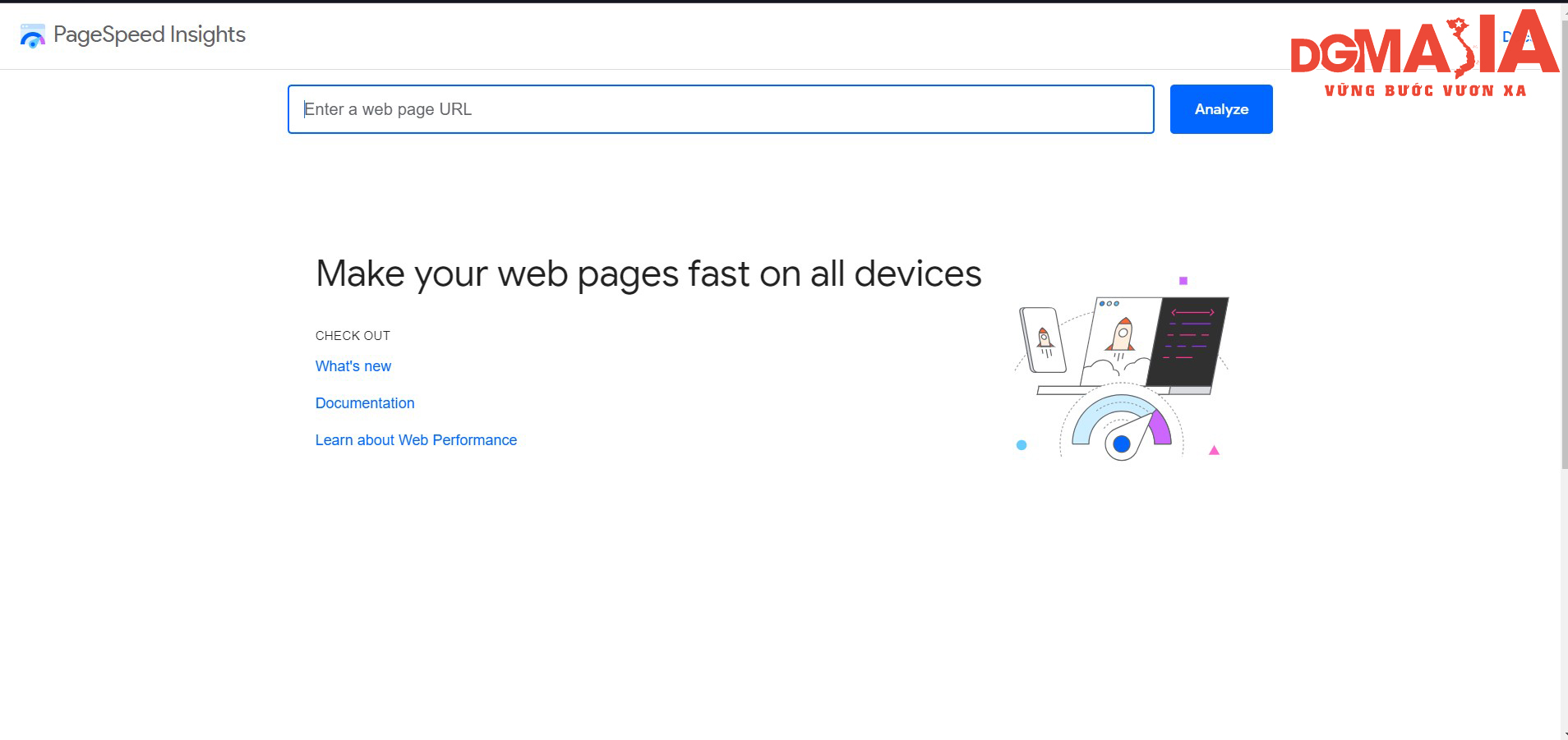This screenshot has height=740, width=1568.
Task: Open the What's new link
Action: [353, 366]
